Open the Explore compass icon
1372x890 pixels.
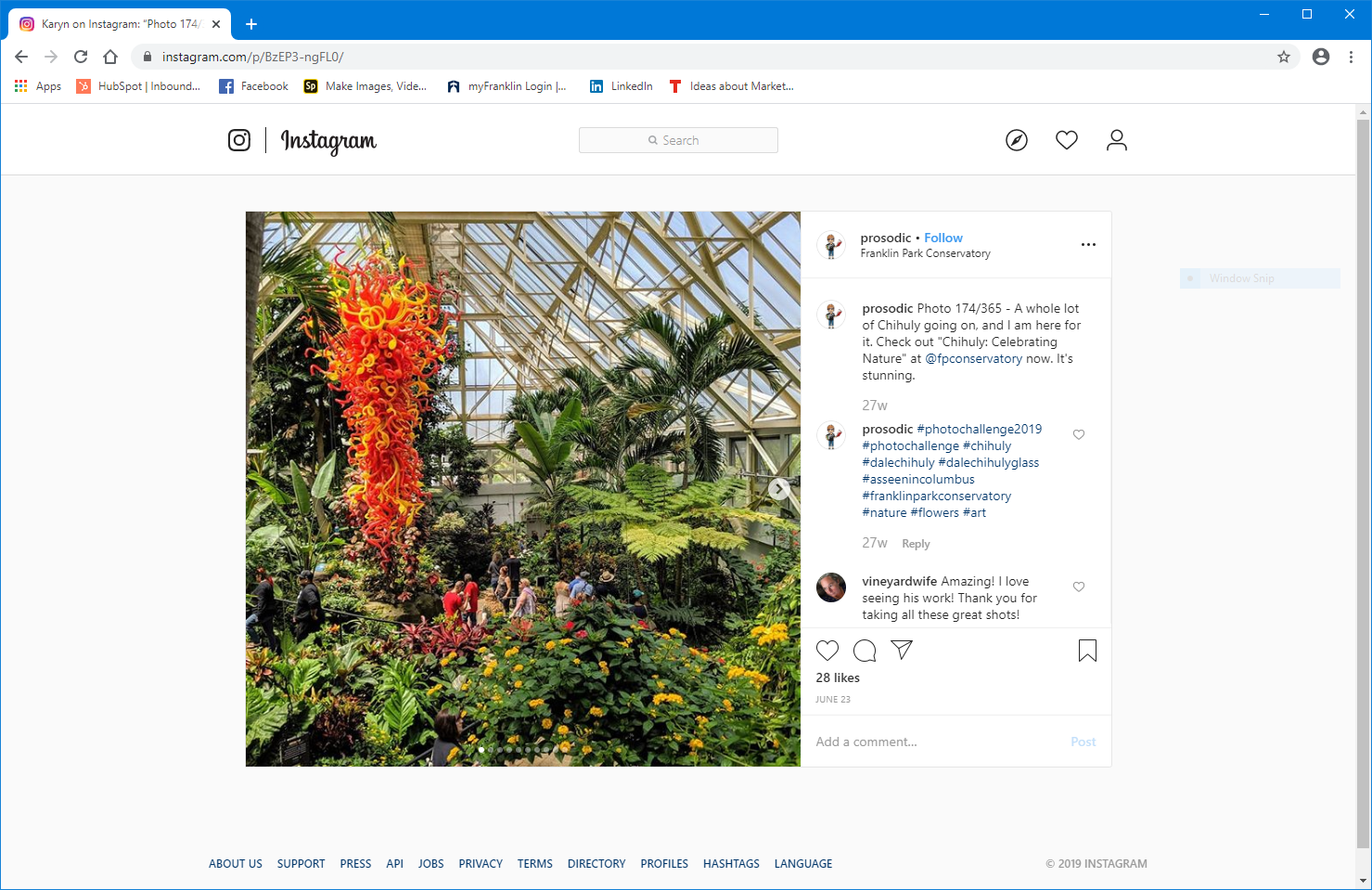[1017, 140]
